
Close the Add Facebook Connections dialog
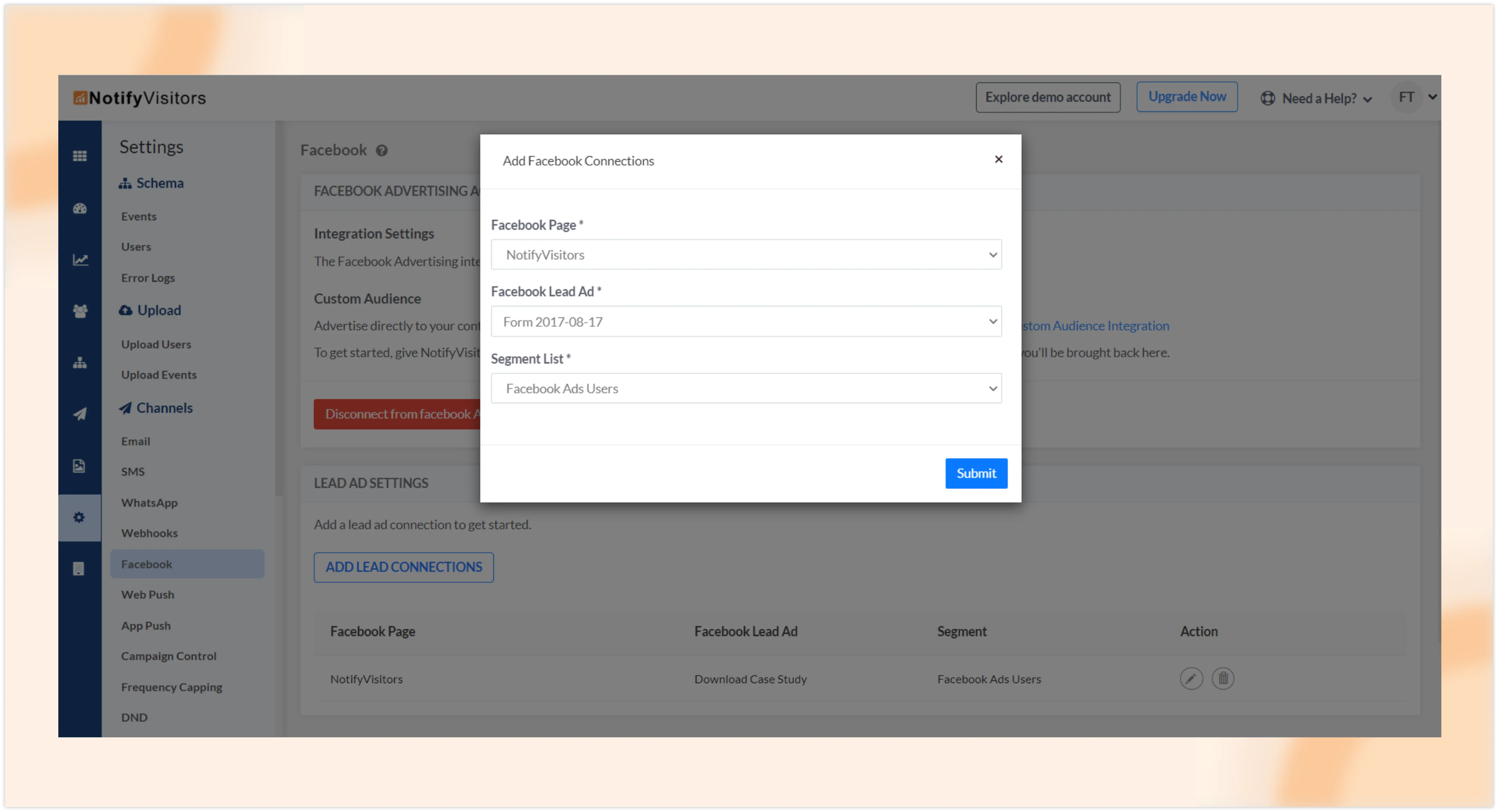pos(999,159)
